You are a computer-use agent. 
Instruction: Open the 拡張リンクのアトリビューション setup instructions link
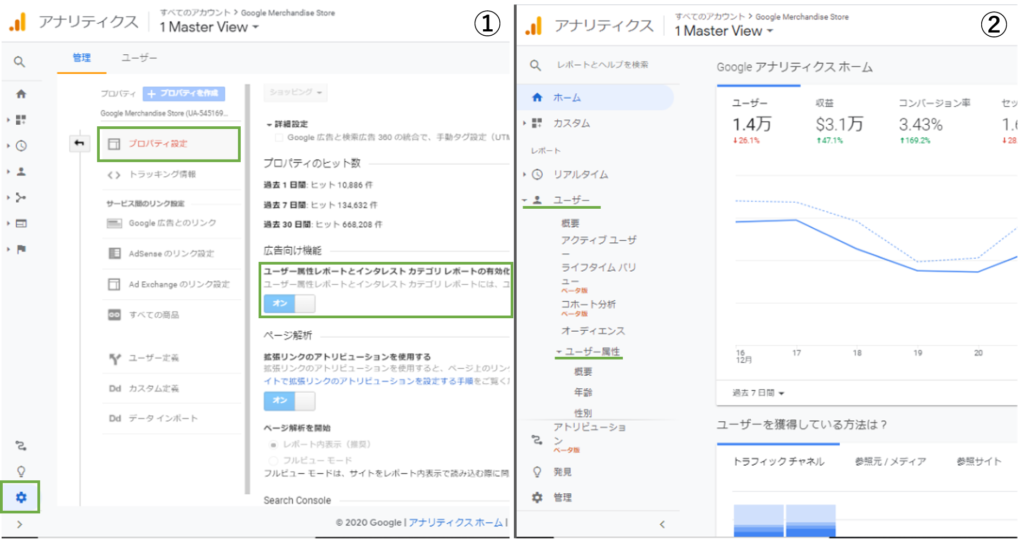pos(369,381)
